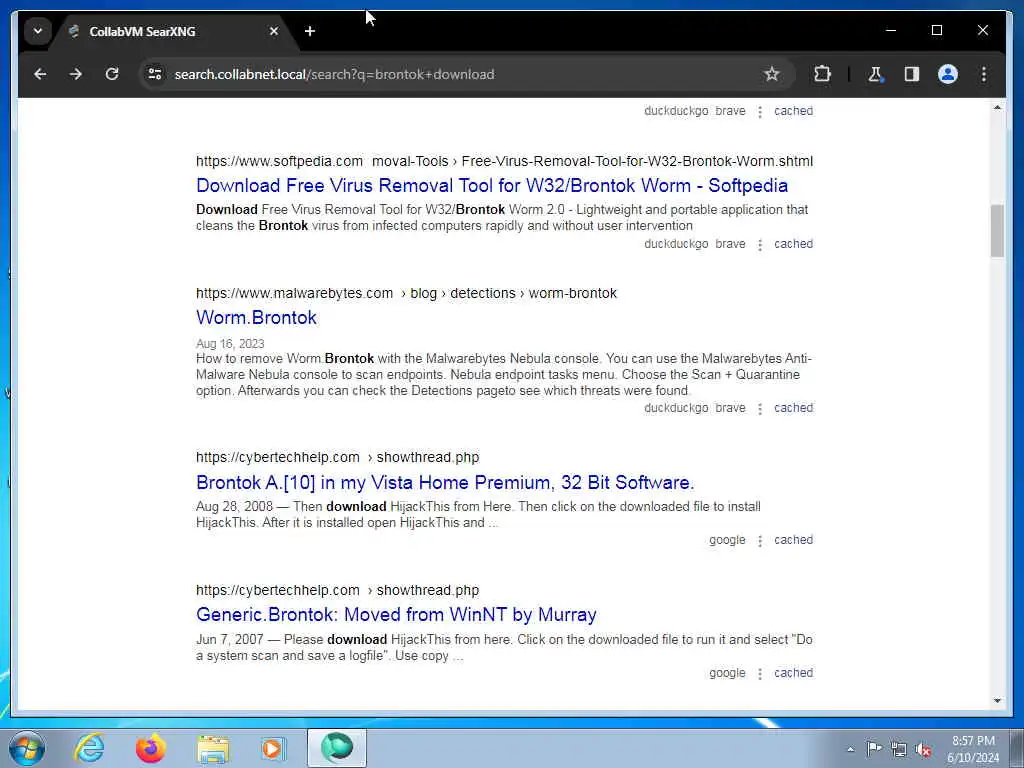Open the Worm.Brontok Malwarebytes result

pos(256,317)
